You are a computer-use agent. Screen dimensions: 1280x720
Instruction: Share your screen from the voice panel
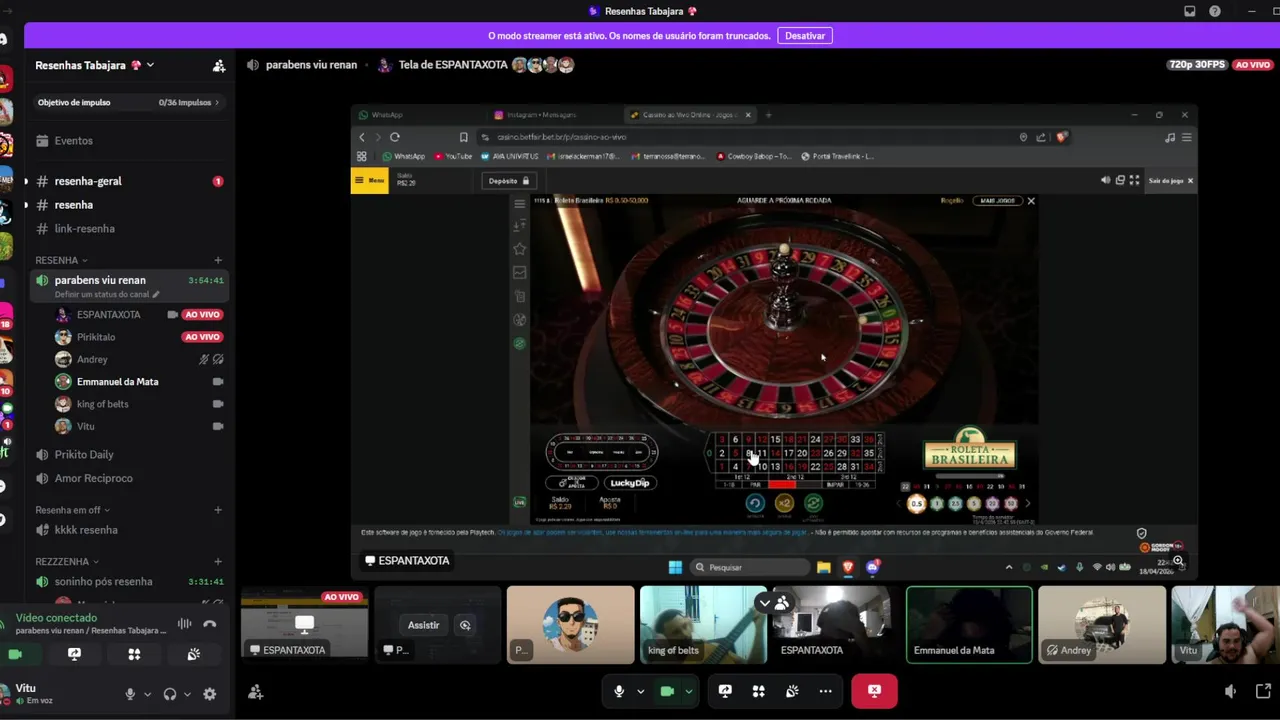[x=74, y=654]
